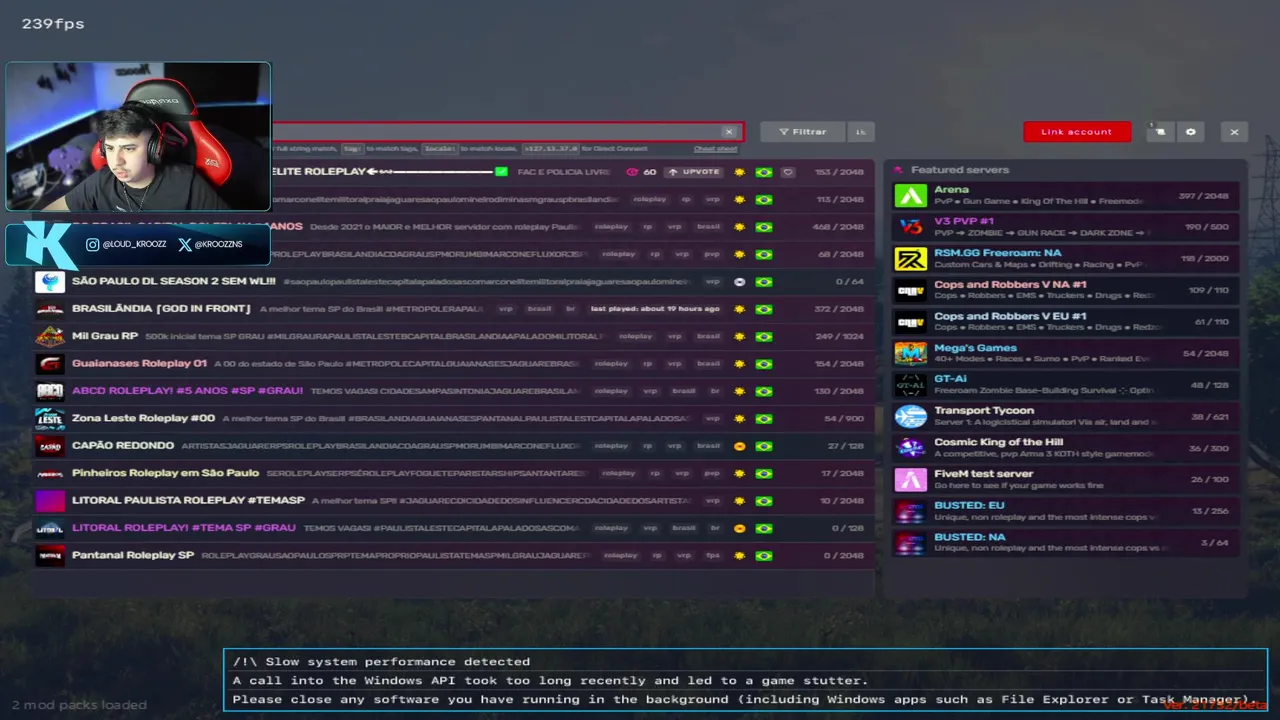Open the Cheat sheet link

[x=715, y=149]
